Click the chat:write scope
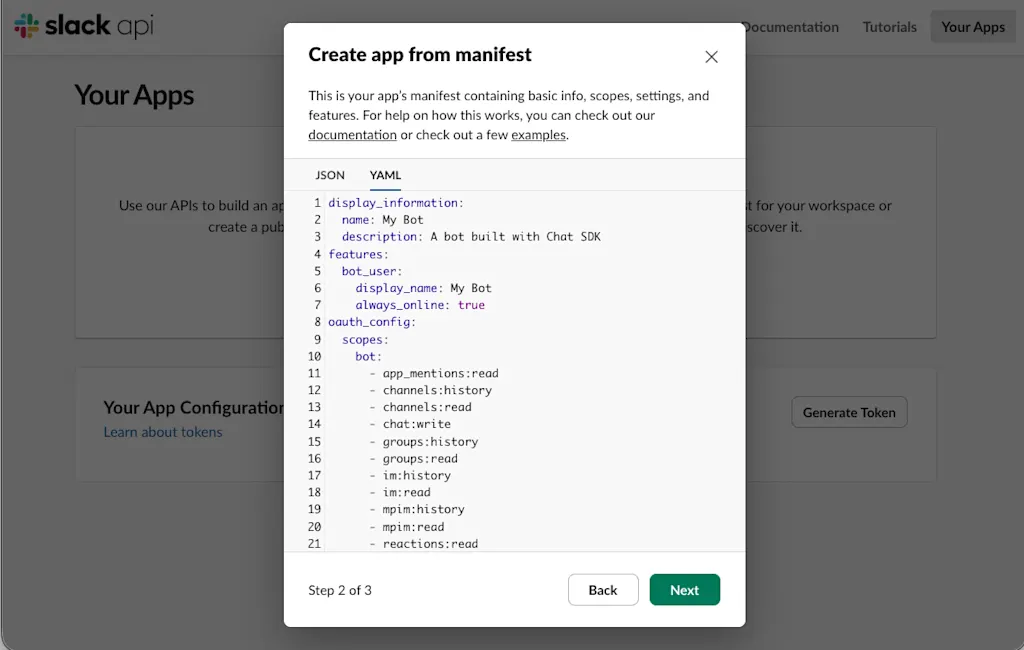The width and height of the screenshot is (1024, 650). tap(417, 424)
